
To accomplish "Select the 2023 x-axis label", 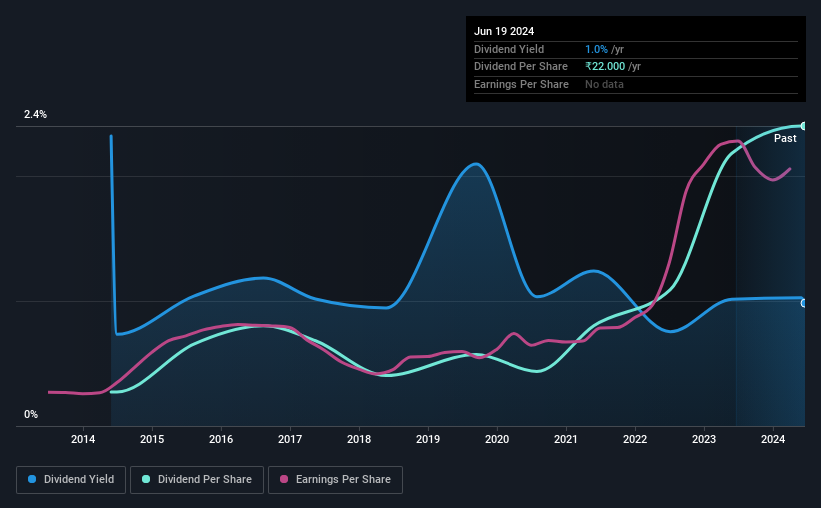I will click(x=704, y=439).
